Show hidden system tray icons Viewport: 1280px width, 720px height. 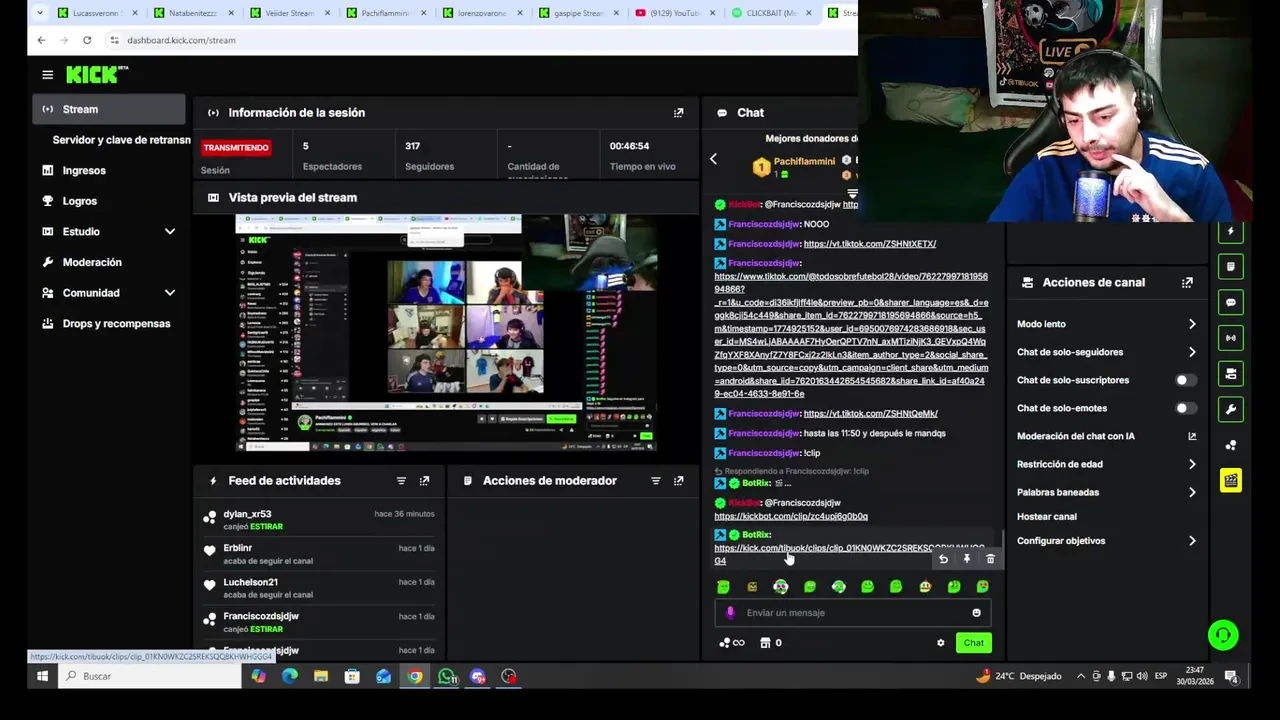coord(1080,676)
